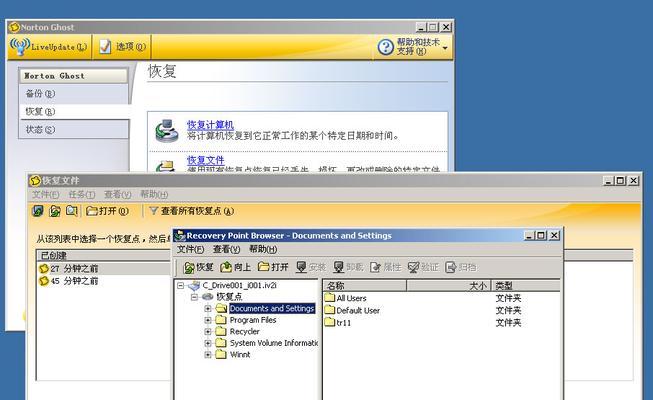Sort by the 名称 column header

pos(365,285)
